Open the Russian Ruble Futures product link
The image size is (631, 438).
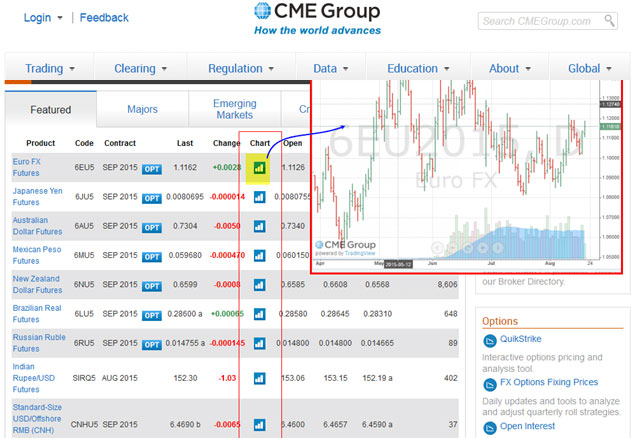coord(39,343)
